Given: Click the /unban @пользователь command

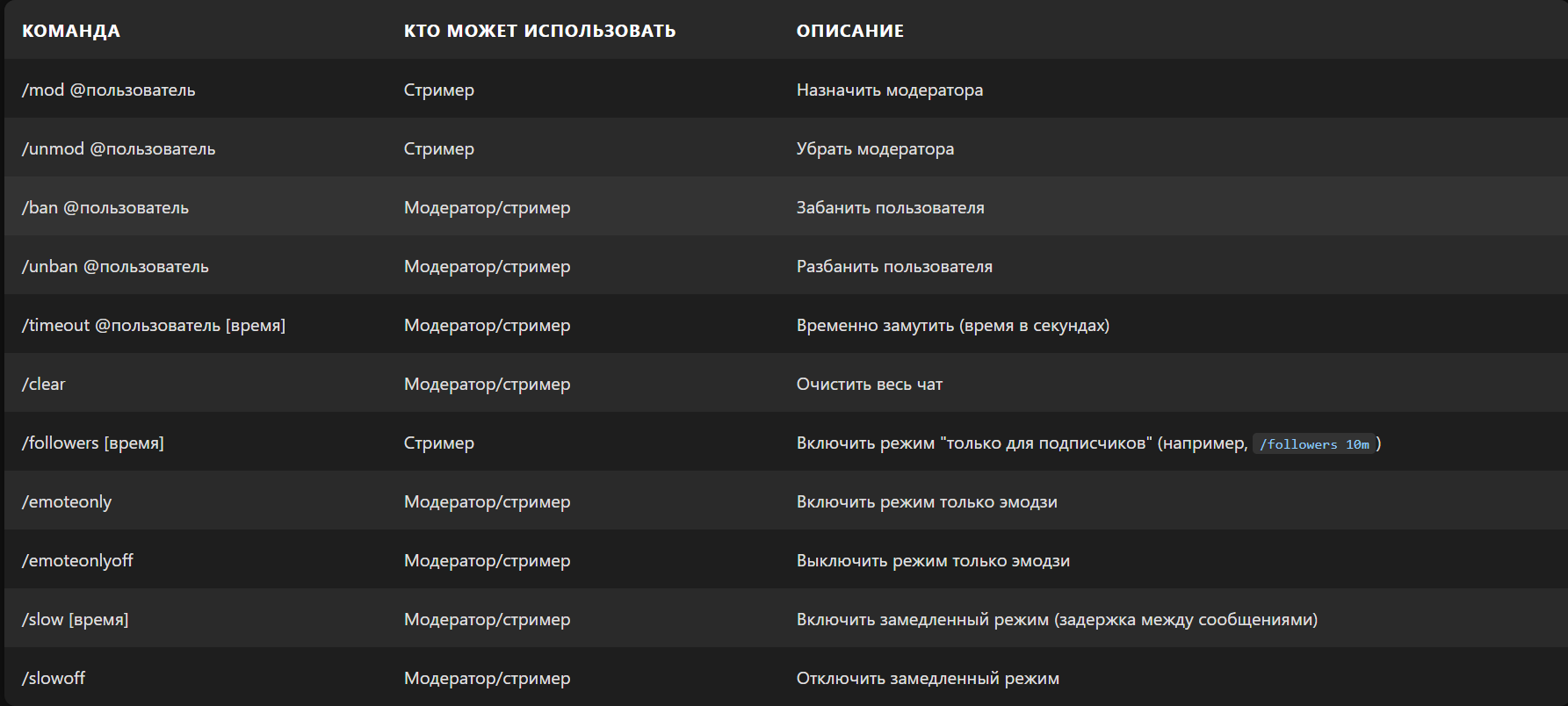Looking at the screenshot, I should [x=115, y=266].
